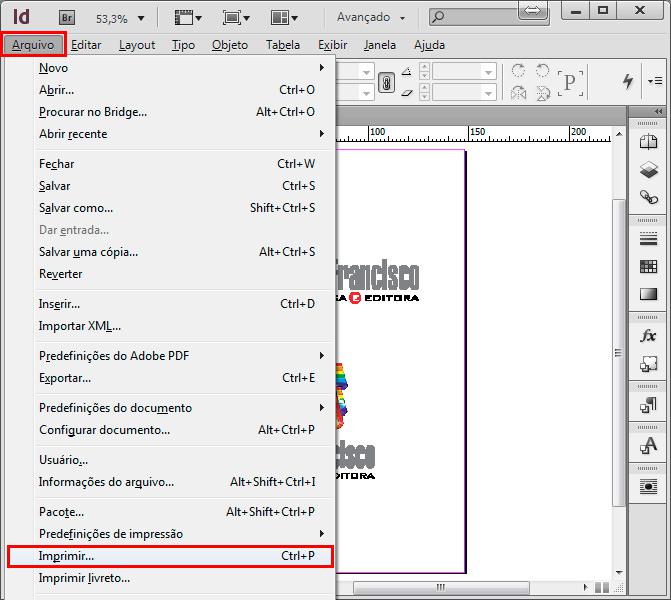Click the flip horizontal icon

coord(518,92)
